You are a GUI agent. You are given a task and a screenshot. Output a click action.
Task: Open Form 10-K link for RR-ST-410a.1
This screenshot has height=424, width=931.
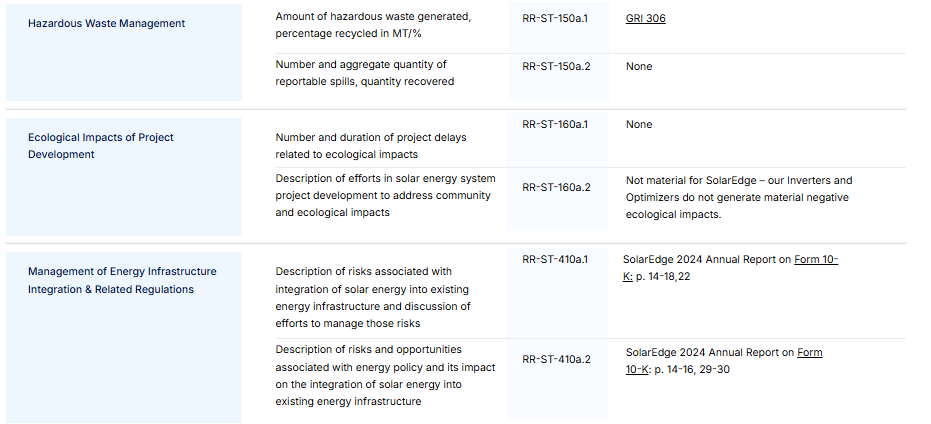816,260
